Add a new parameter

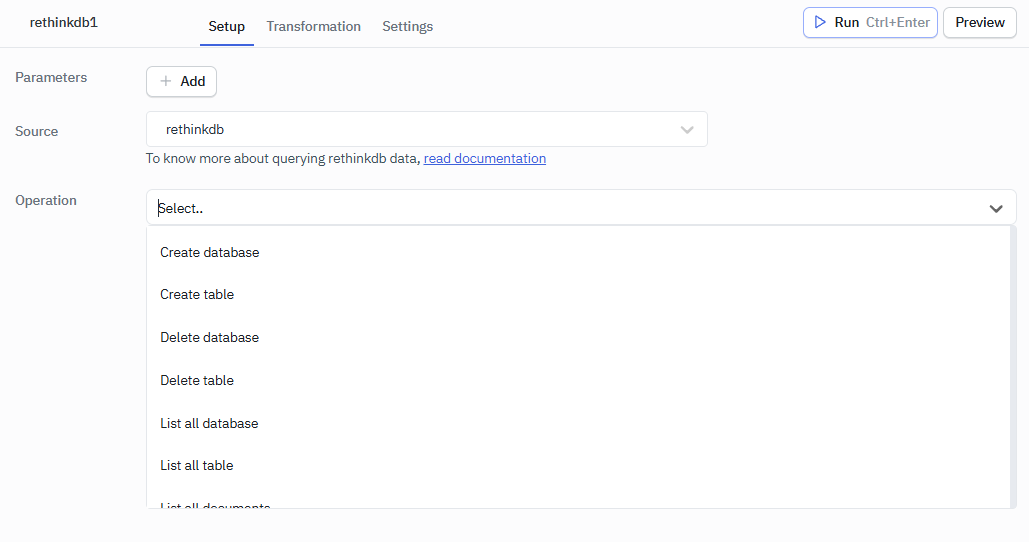181,81
